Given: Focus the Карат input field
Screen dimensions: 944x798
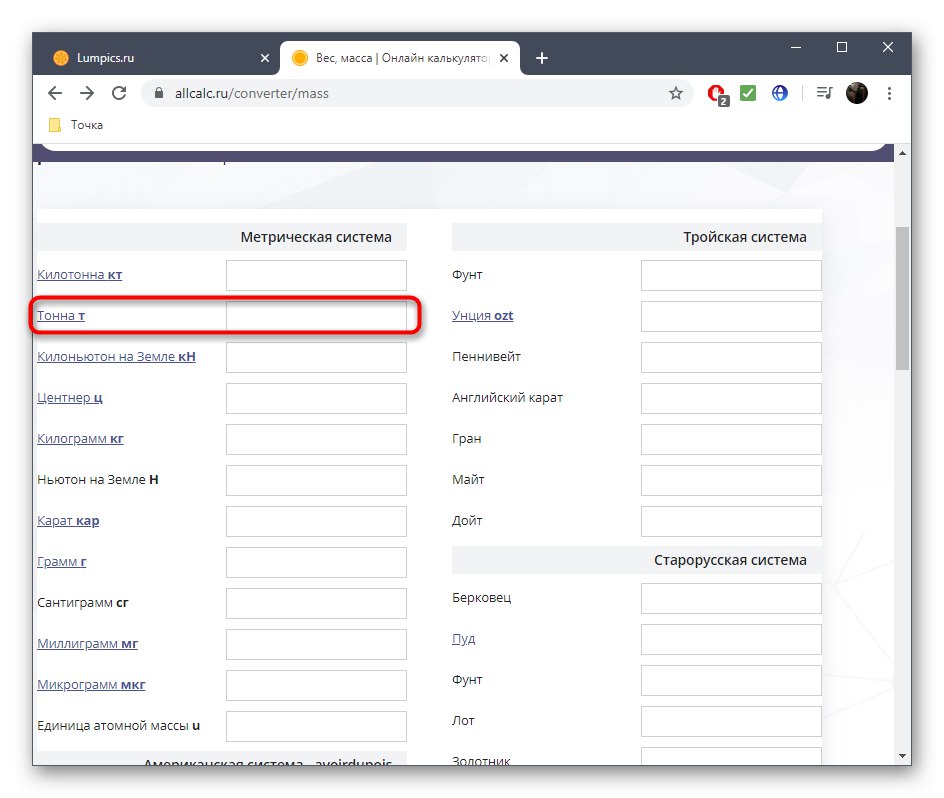Looking at the screenshot, I should [316, 521].
